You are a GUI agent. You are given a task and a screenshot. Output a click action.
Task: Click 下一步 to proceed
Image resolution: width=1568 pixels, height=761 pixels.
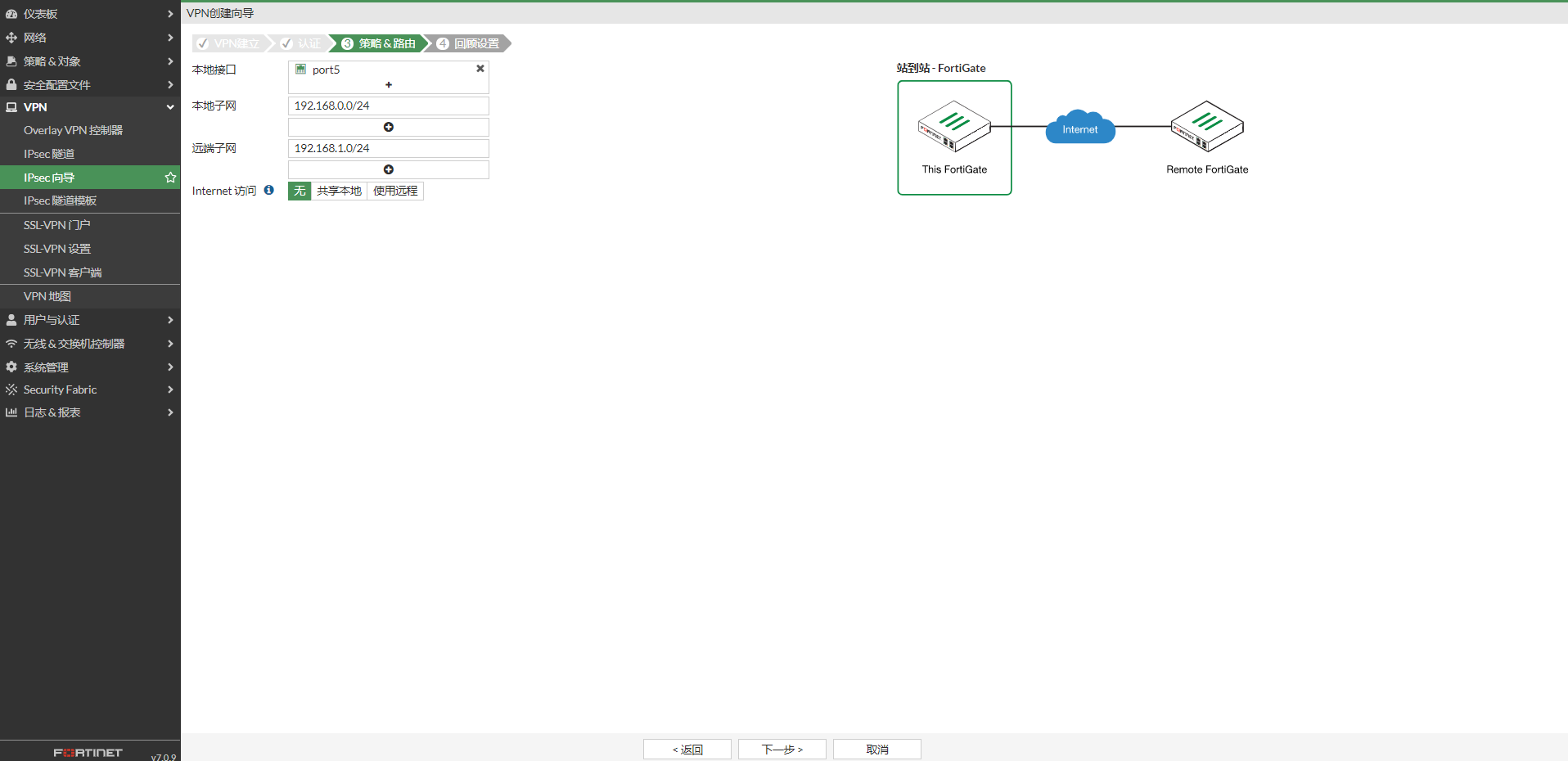tap(782, 749)
